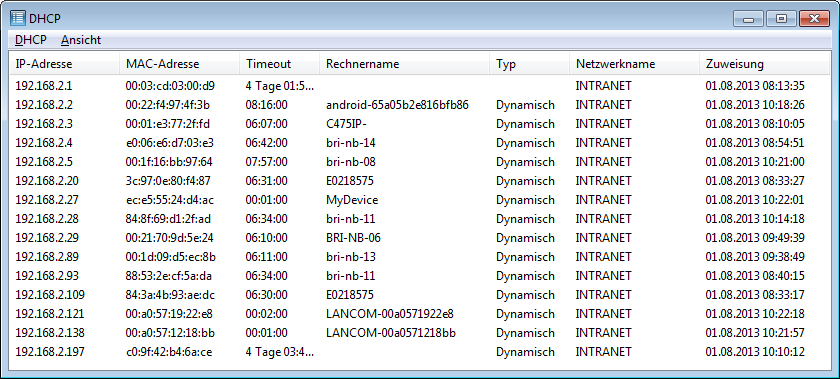Viewport: 840px width, 379px height.
Task: Sort by Rechnername column header
Action: pyautogui.click(x=404, y=64)
